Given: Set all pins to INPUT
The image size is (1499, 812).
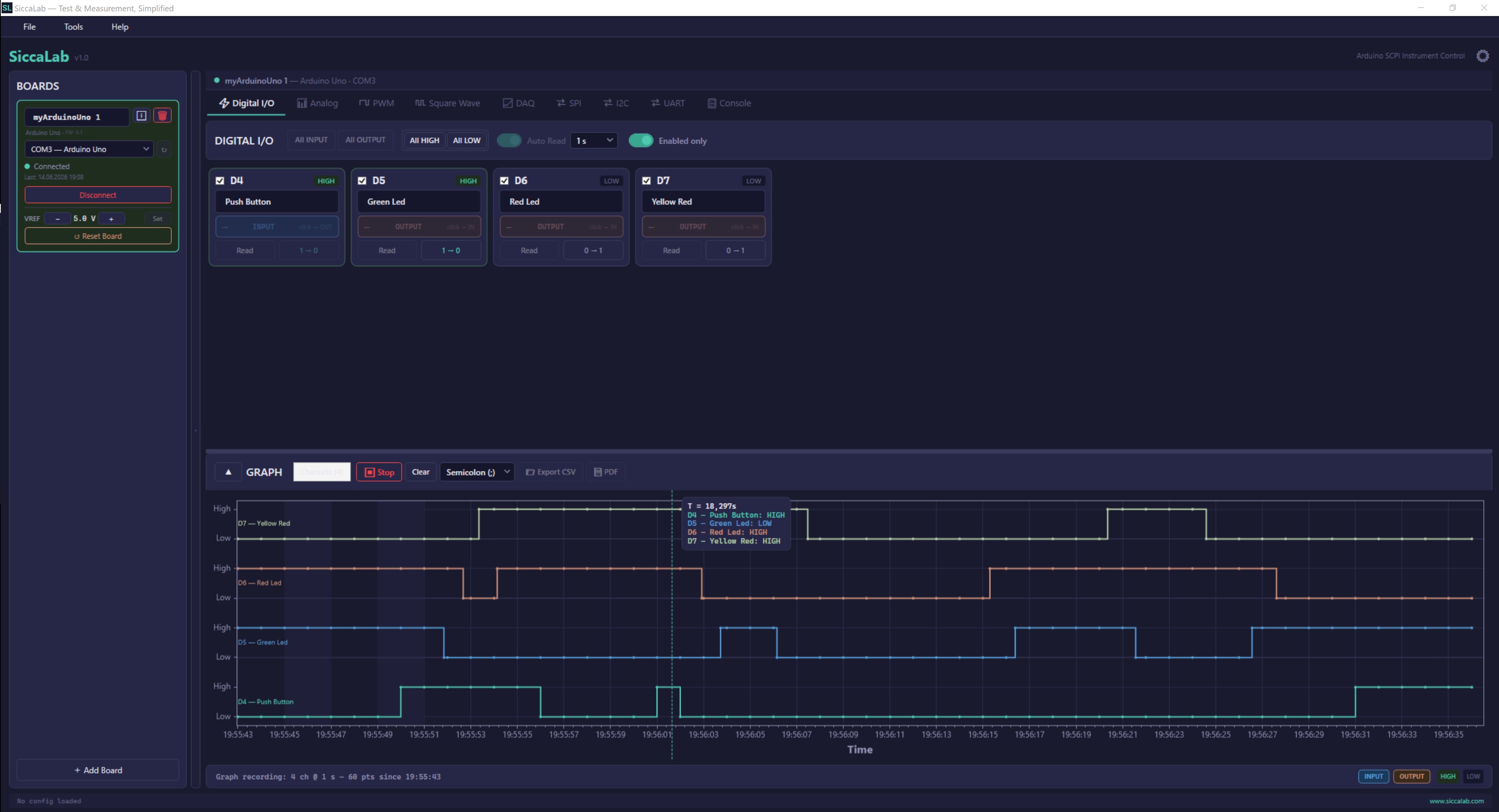Looking at the screenshot, I should (x=311, y=140).
